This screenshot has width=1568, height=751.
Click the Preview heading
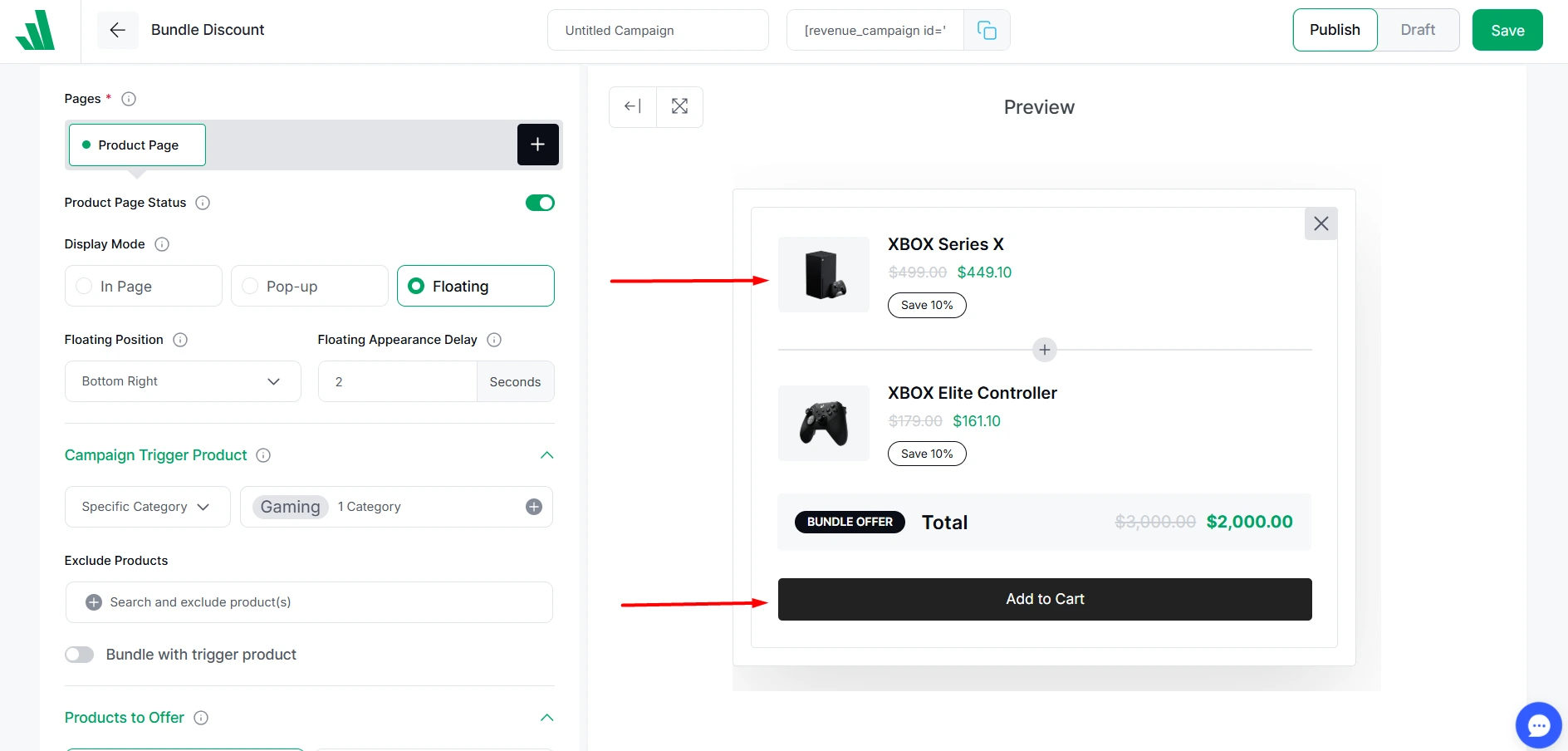[x=1039, y=107]
